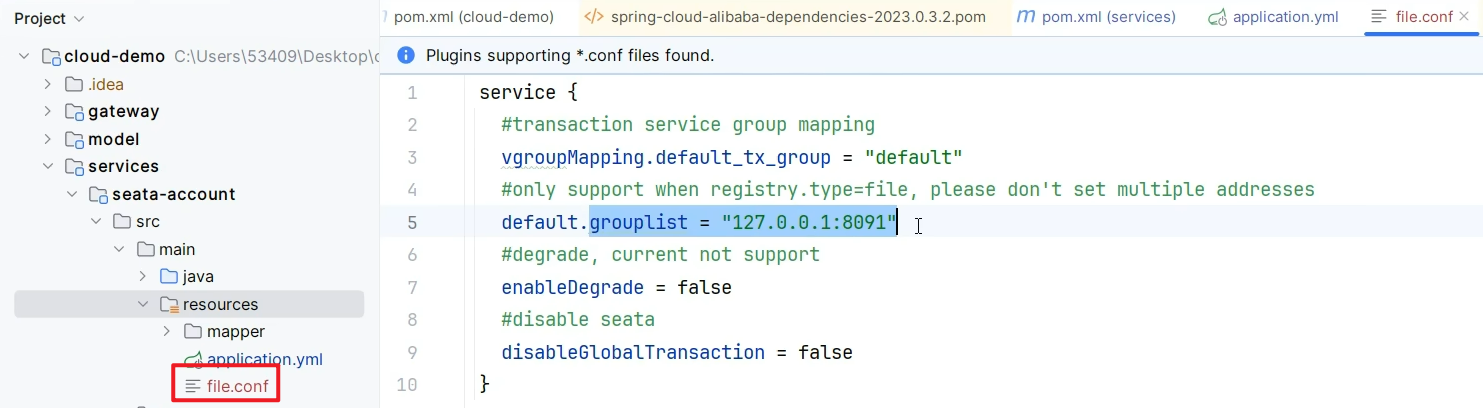This screenshot has width=1483, height=408.
Task: Select the model module icon
Action: 74,139
